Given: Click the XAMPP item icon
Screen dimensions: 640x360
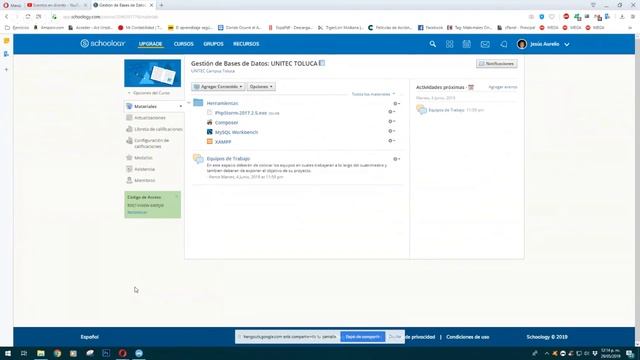Looking at the screenshot, I should [209, 142].
